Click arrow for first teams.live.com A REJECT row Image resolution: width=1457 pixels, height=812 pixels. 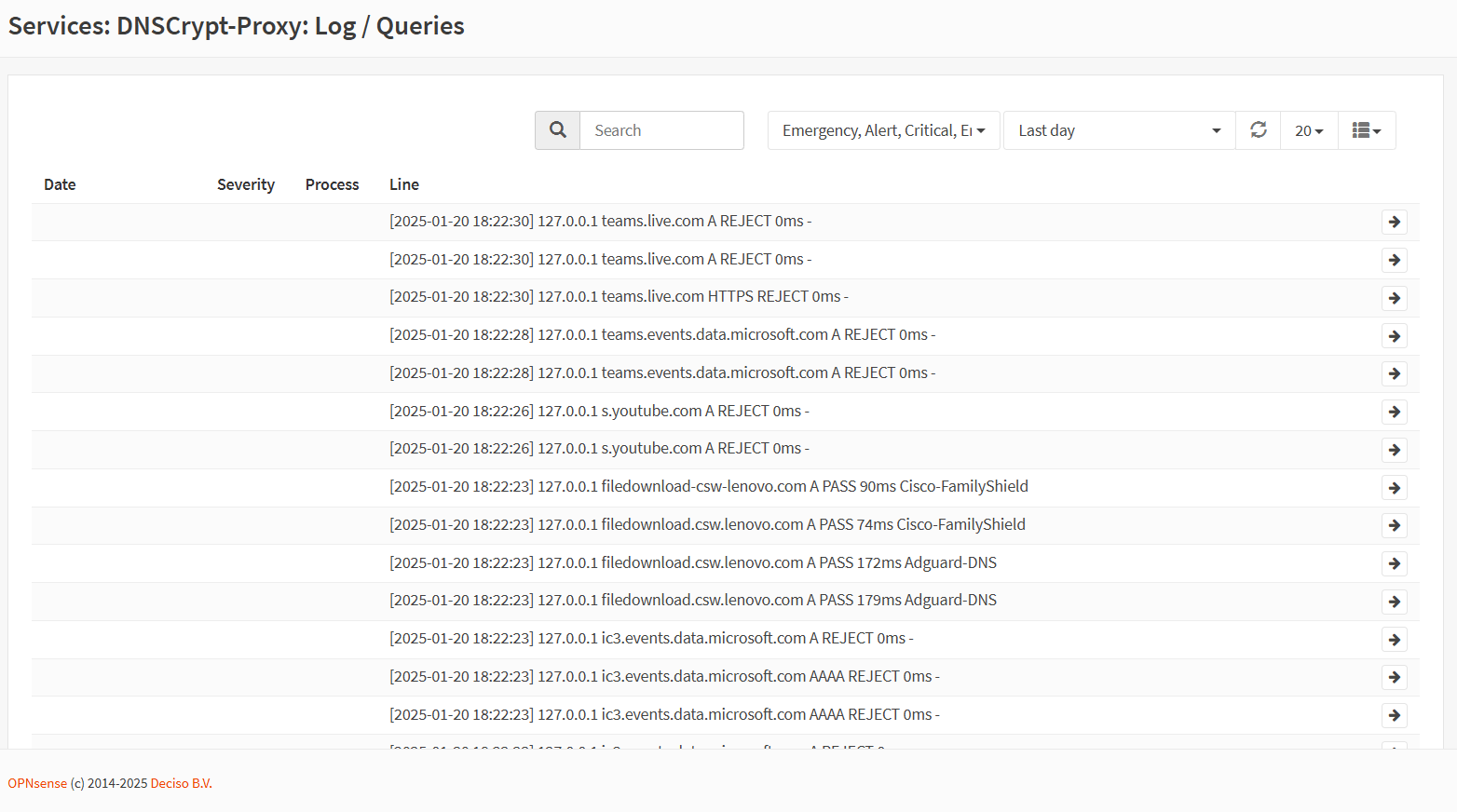pyautogui.click(x=1394, y=222)
